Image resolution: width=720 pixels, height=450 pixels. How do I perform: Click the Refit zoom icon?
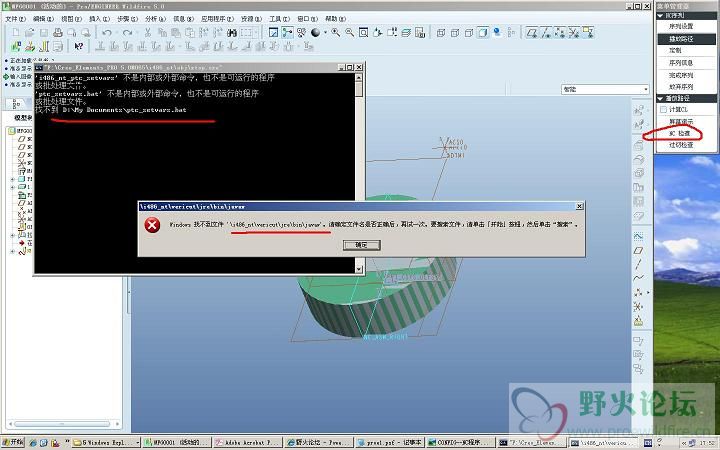363,33
